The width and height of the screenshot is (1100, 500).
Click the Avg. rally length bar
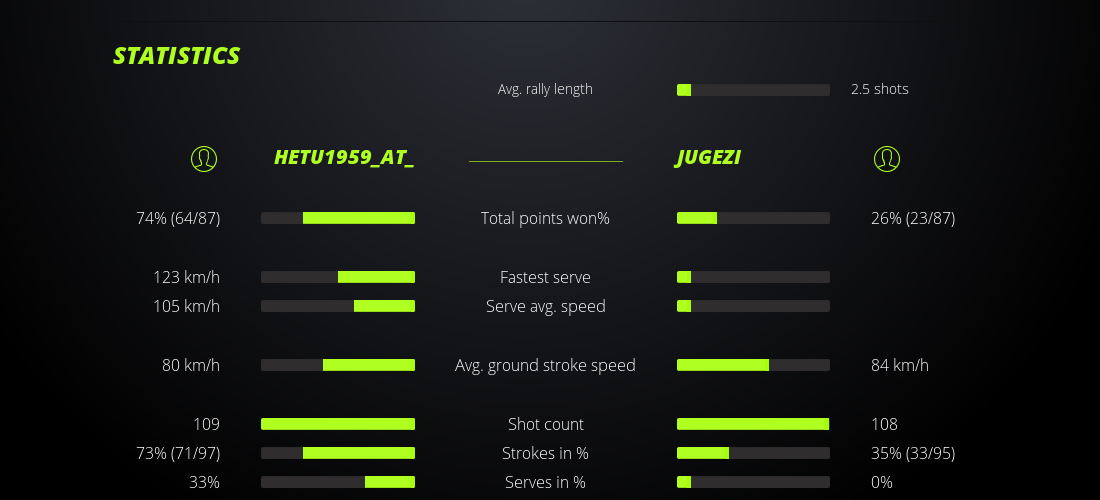(x=753, y=90)
